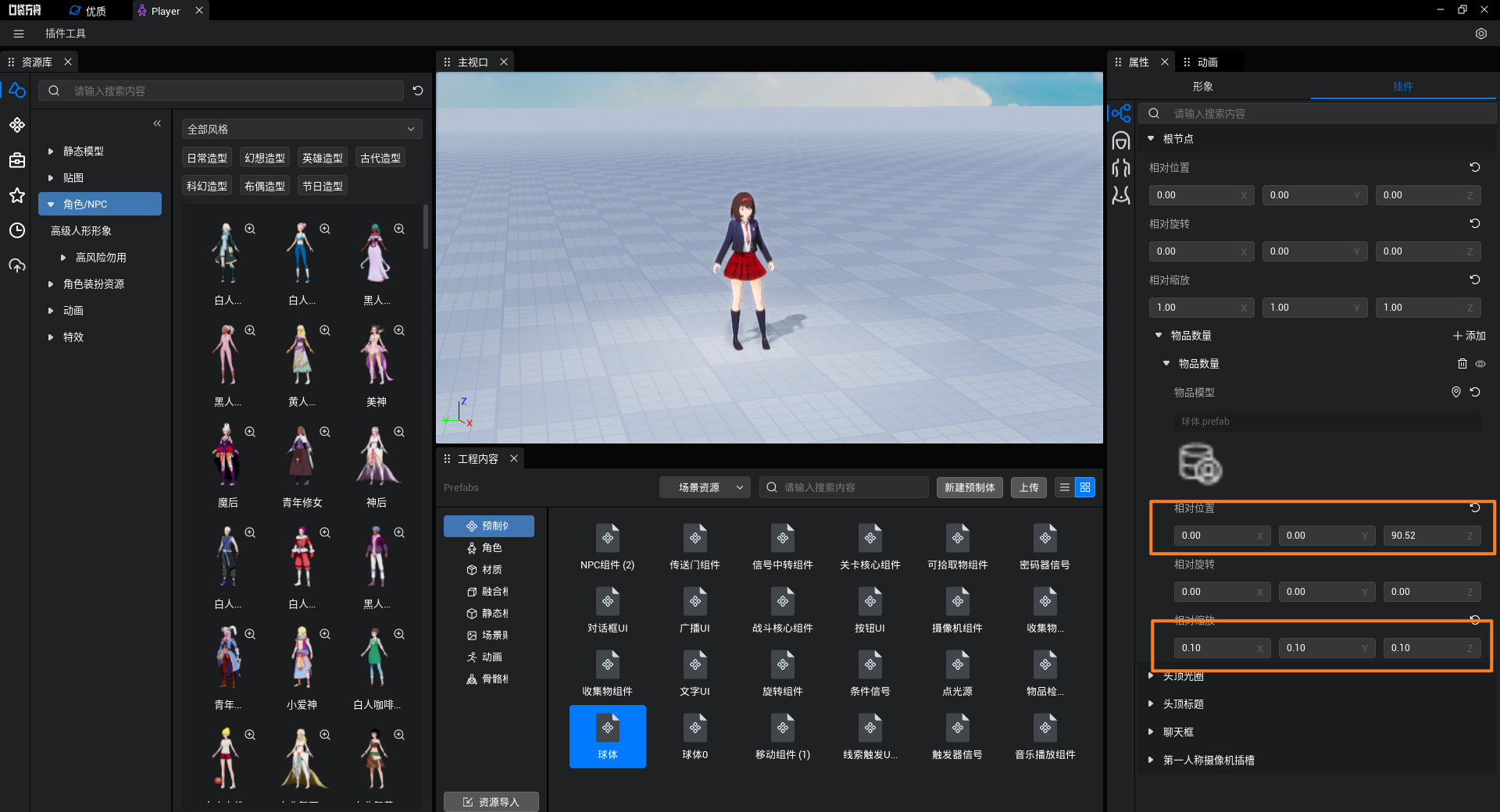Screen dimensions: 1500x812
Task: Toggle the 幻想造型 style filter
Action: pyautogui.click(x=265, y=158)
